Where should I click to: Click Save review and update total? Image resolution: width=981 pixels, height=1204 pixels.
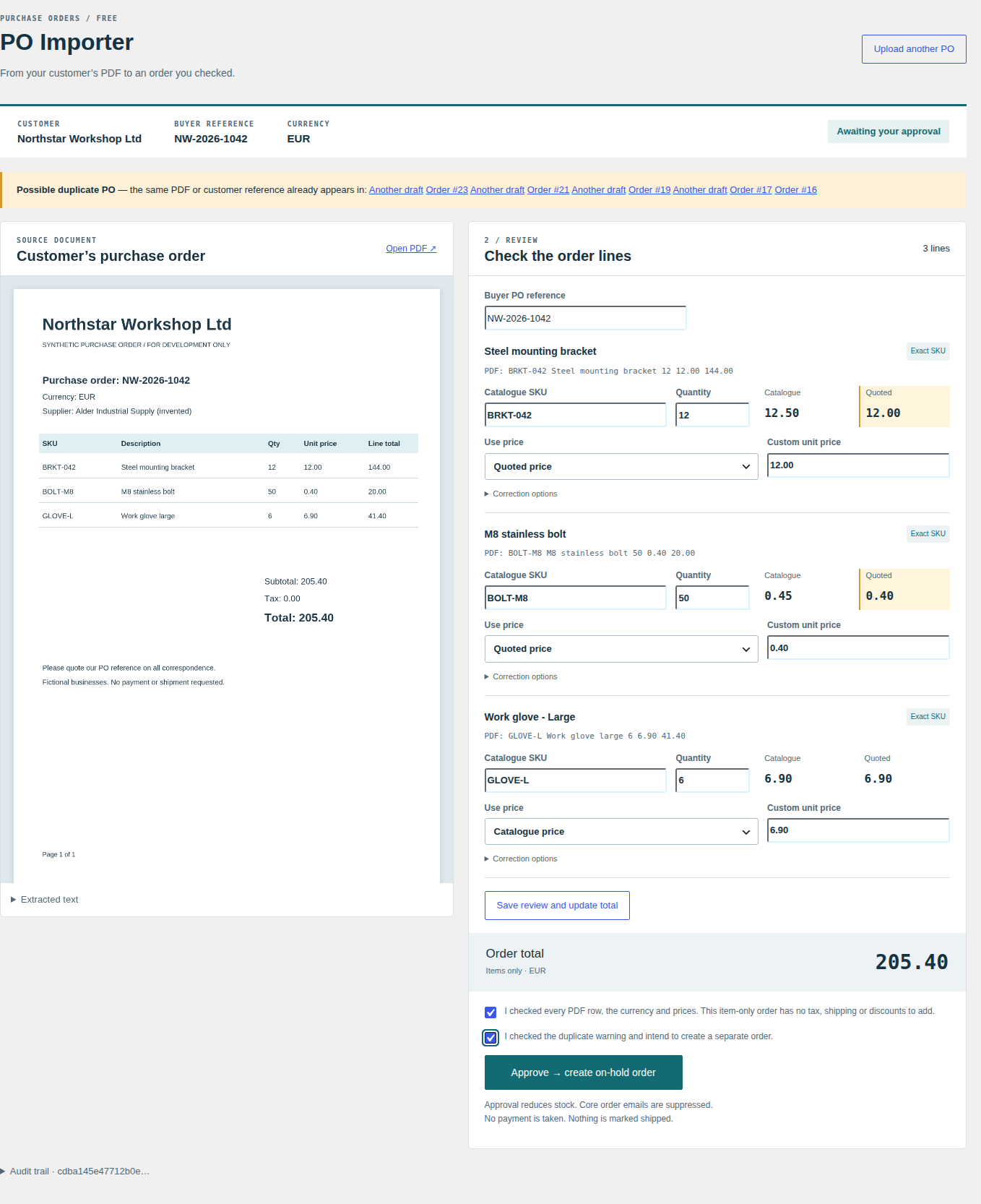point(557,906)
